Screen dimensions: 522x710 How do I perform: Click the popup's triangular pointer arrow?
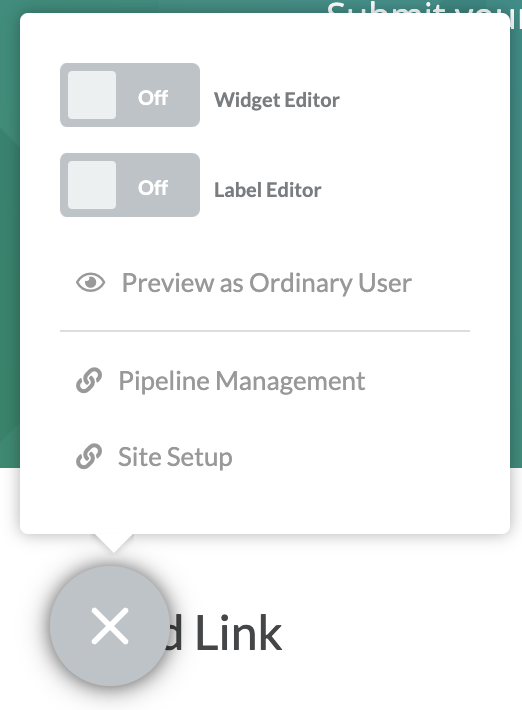click(x=114, y=543)
